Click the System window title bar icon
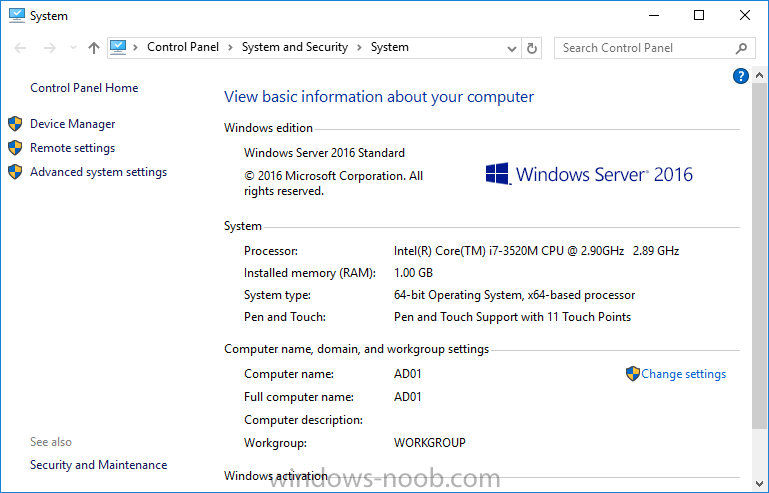This screenshot has height=493, width=769. coord(17,16)
